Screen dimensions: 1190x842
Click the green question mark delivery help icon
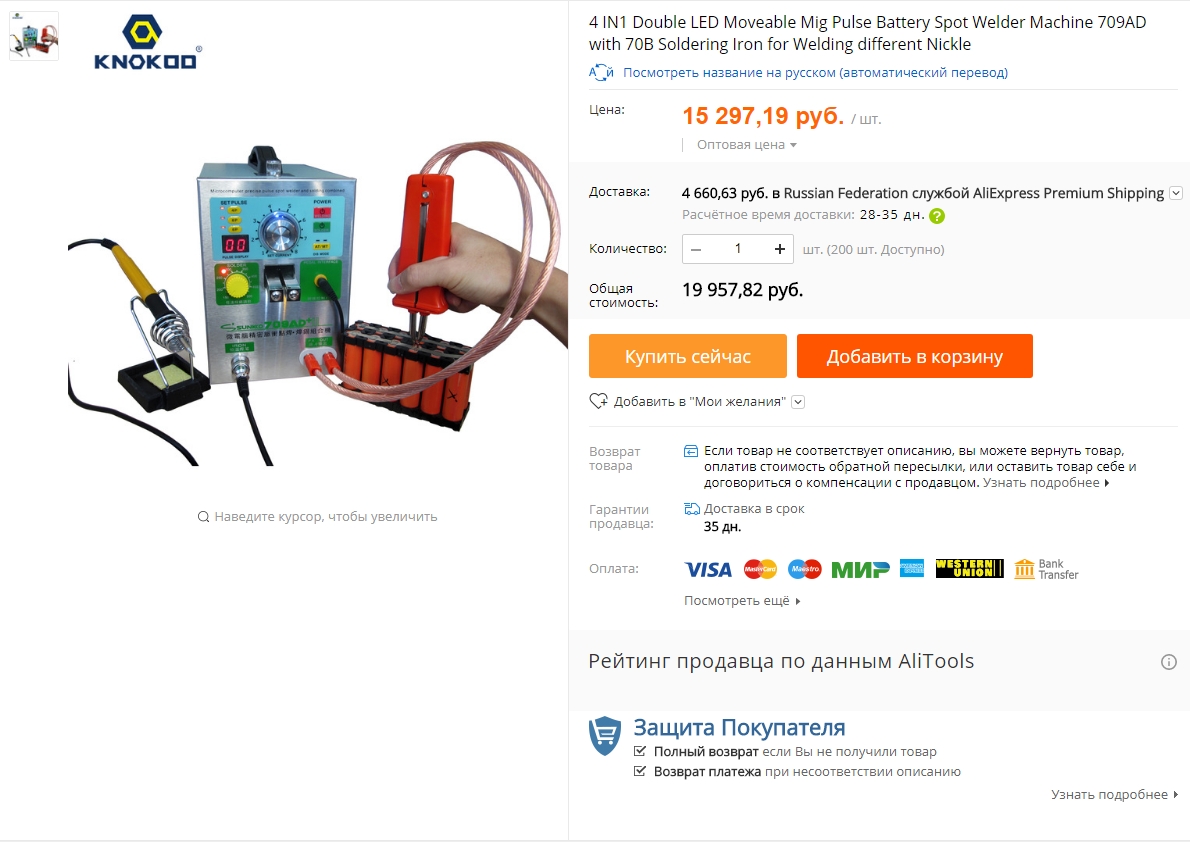point(937,216)
